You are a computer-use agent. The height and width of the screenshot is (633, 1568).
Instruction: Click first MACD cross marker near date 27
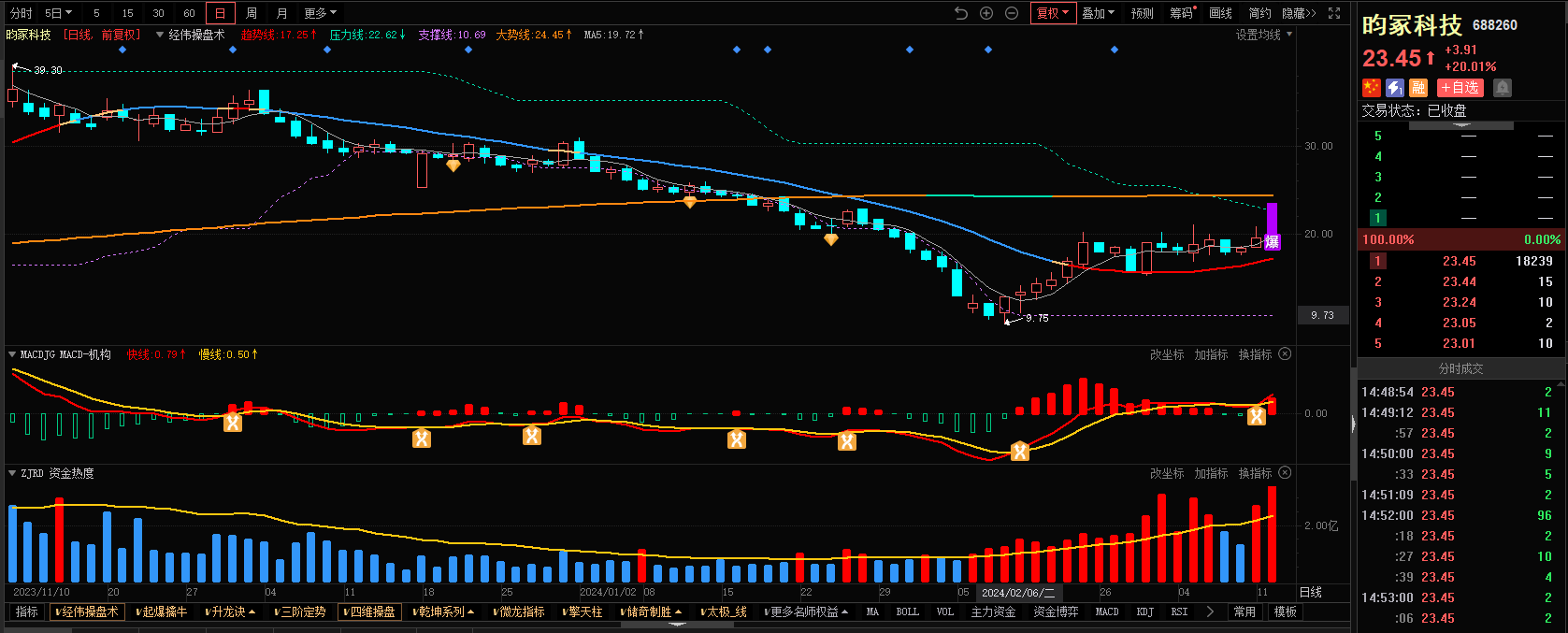tap(233, 423)
